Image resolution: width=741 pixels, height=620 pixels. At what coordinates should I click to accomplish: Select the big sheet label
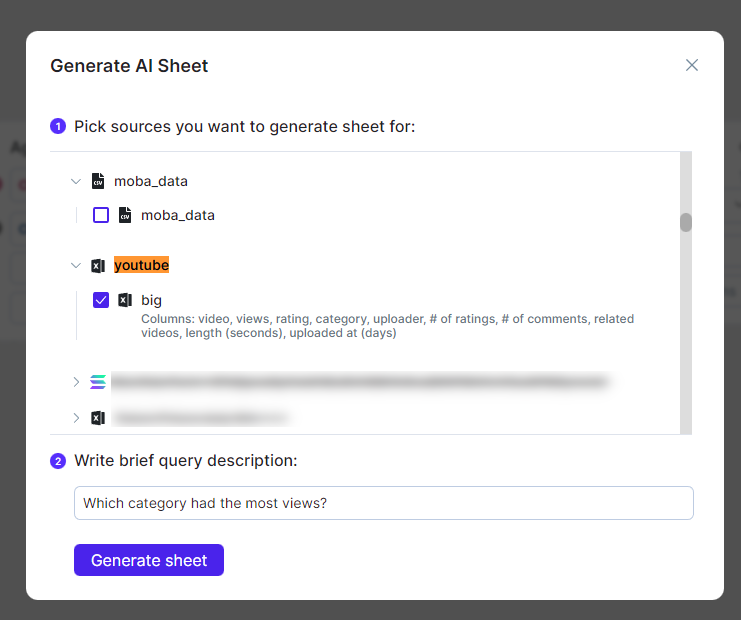click(151, 300)
